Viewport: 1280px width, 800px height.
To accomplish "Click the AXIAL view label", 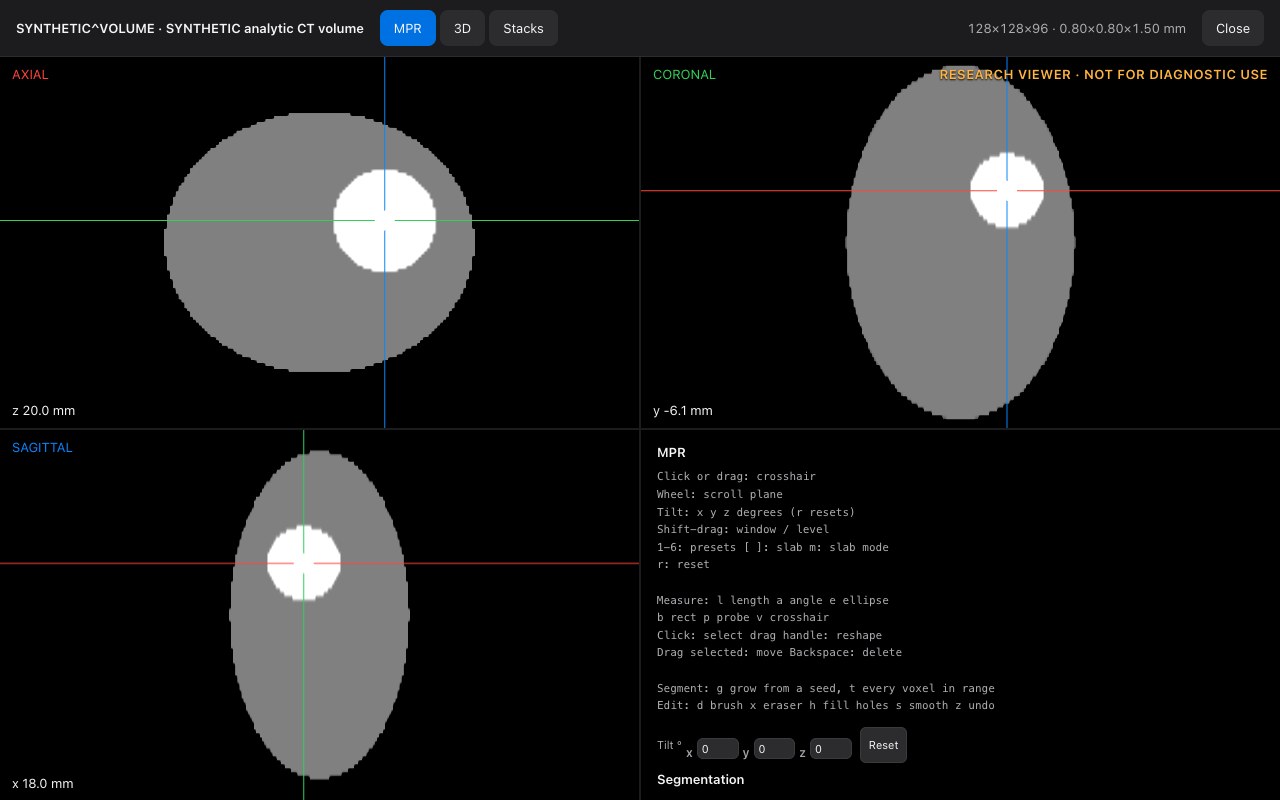I will coord(30,74).
